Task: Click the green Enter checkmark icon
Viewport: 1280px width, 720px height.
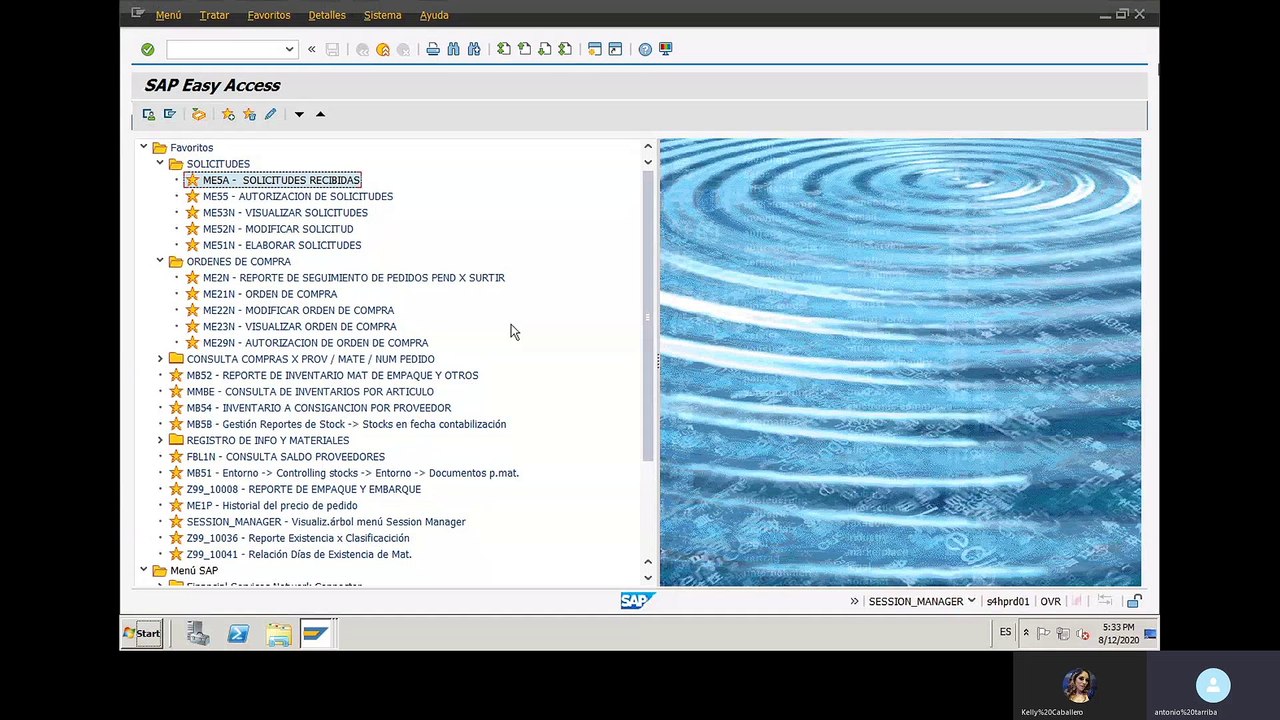Action: click(x=148, y=49)
